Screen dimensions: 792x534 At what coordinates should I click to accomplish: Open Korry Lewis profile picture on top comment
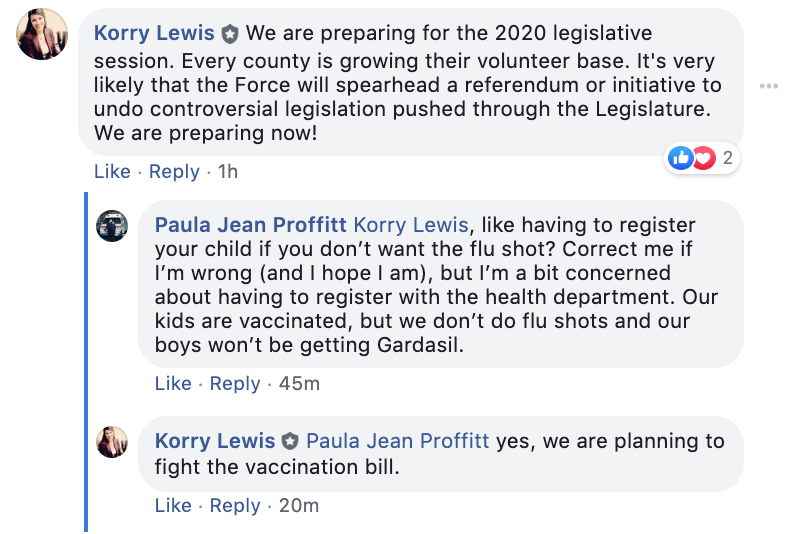pos(42,34)
